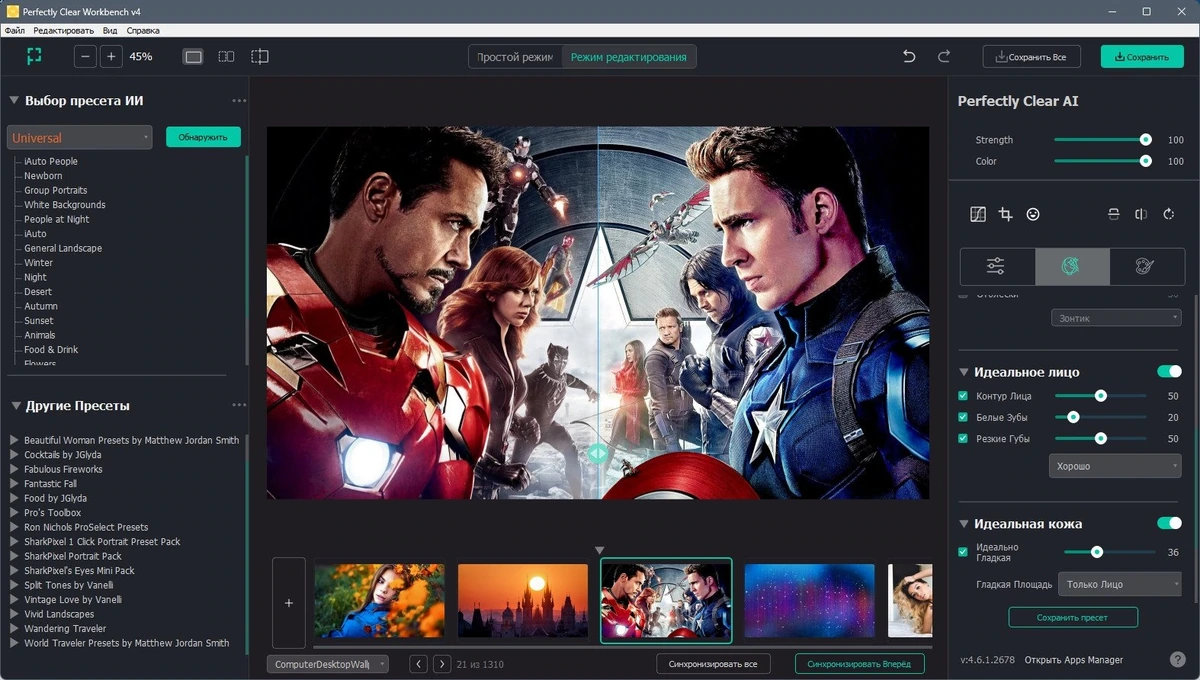Open options dots for AI preset selection
1200x680 pixels.
tap(239, 101)
